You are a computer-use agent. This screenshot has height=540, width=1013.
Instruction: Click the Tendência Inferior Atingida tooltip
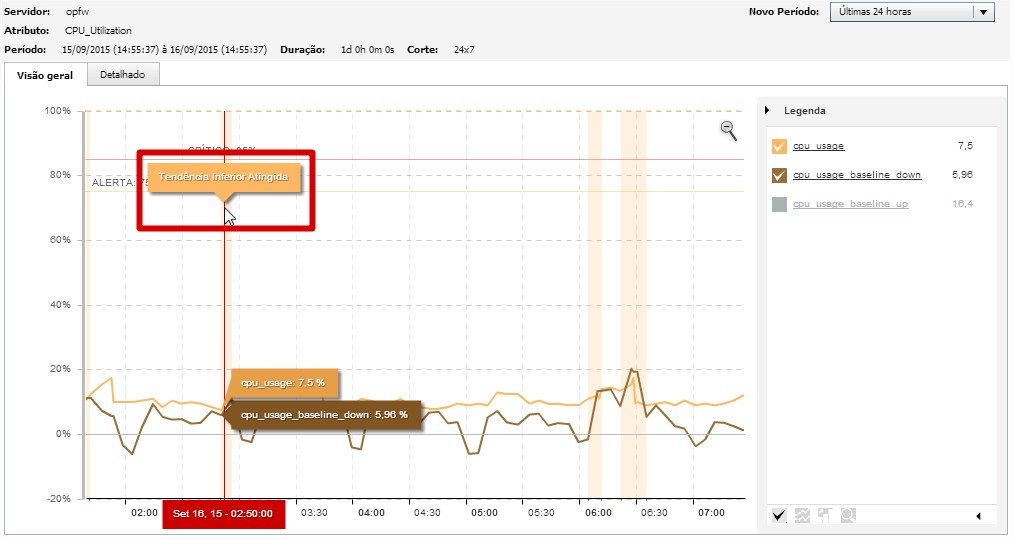pyautogui.click(x=223, y=177)
